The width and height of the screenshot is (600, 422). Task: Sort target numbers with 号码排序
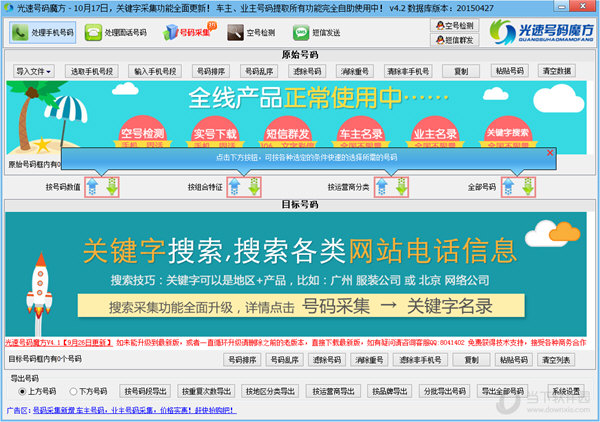(x=242, y=360)
